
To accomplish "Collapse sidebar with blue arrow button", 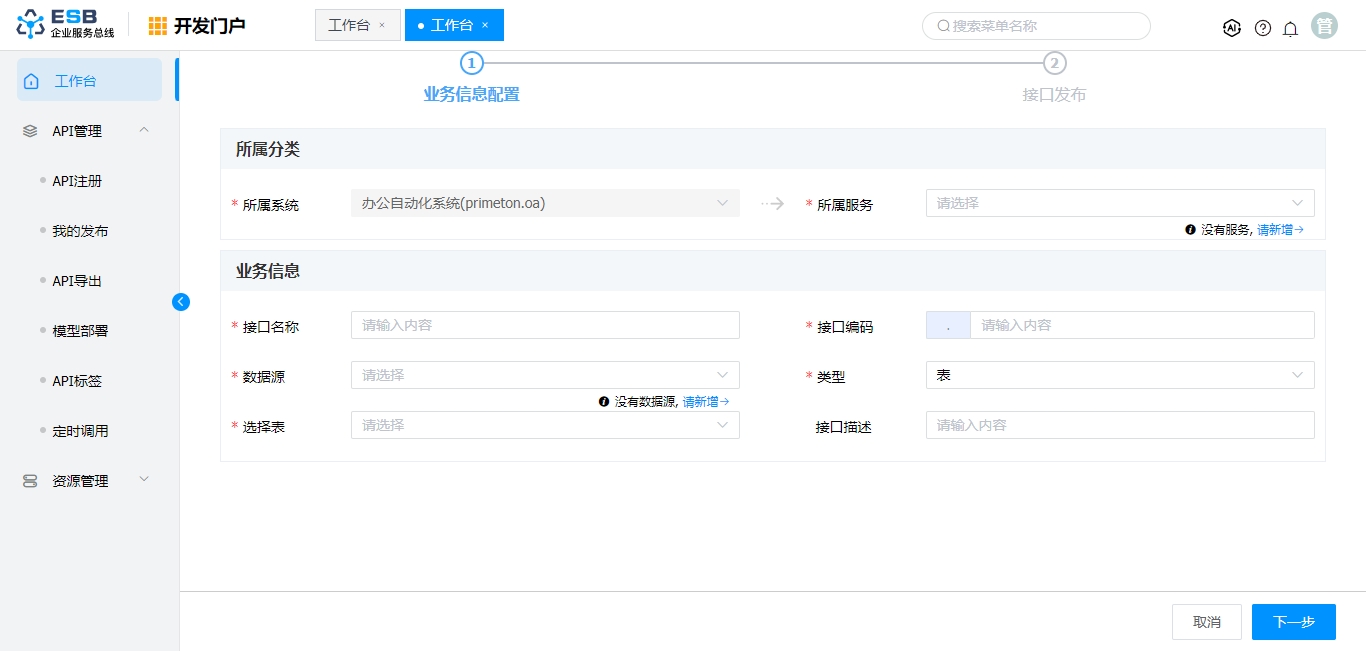I will point(181,302).
